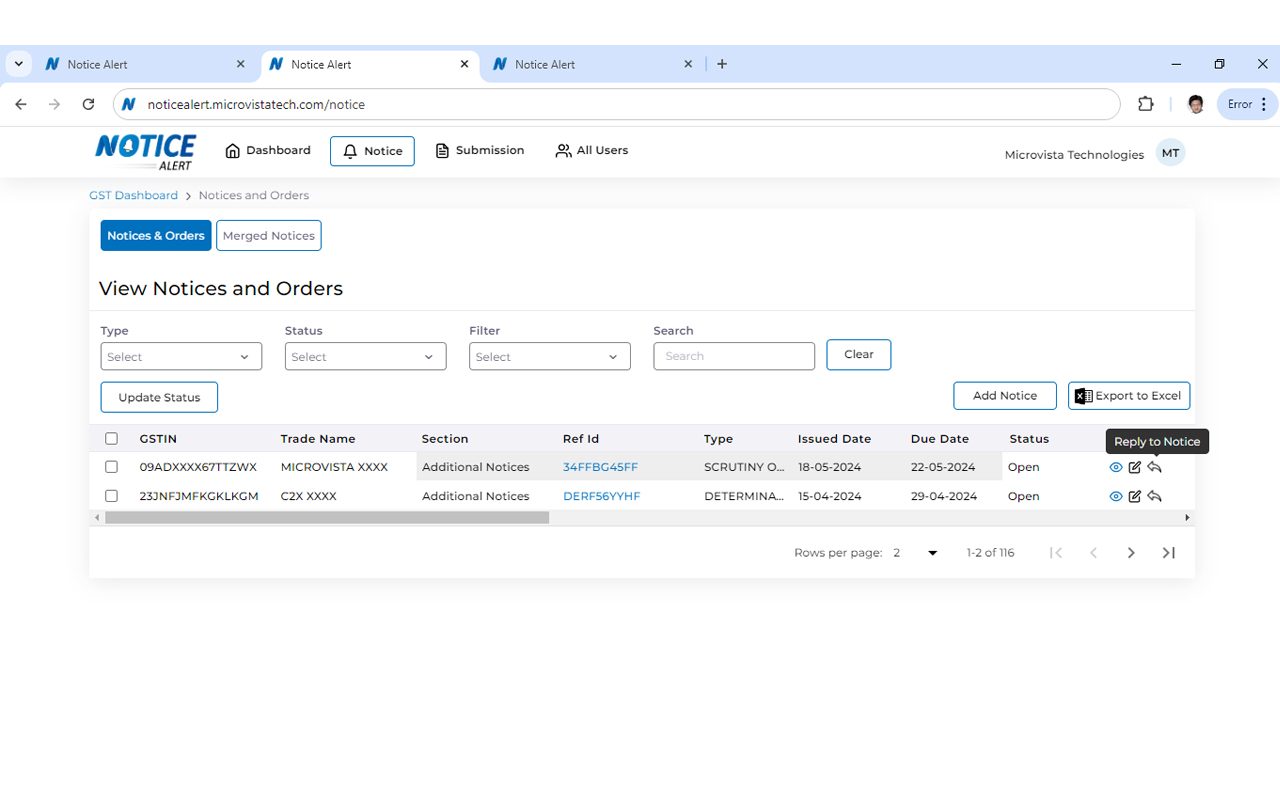Select the checkbox for C2X XXXX row
This screenshot has width=1280, height=800.
coord(111,496)
